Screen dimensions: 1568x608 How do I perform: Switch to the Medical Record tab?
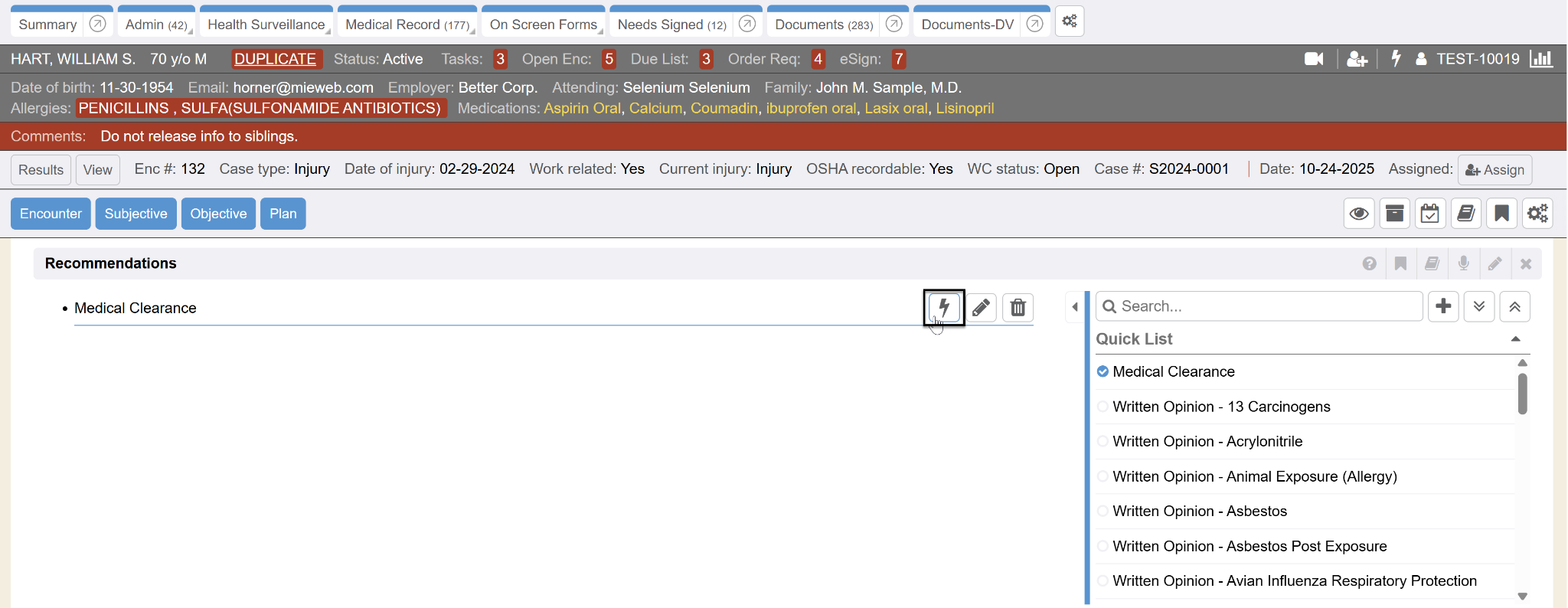[x=407, y=25]
